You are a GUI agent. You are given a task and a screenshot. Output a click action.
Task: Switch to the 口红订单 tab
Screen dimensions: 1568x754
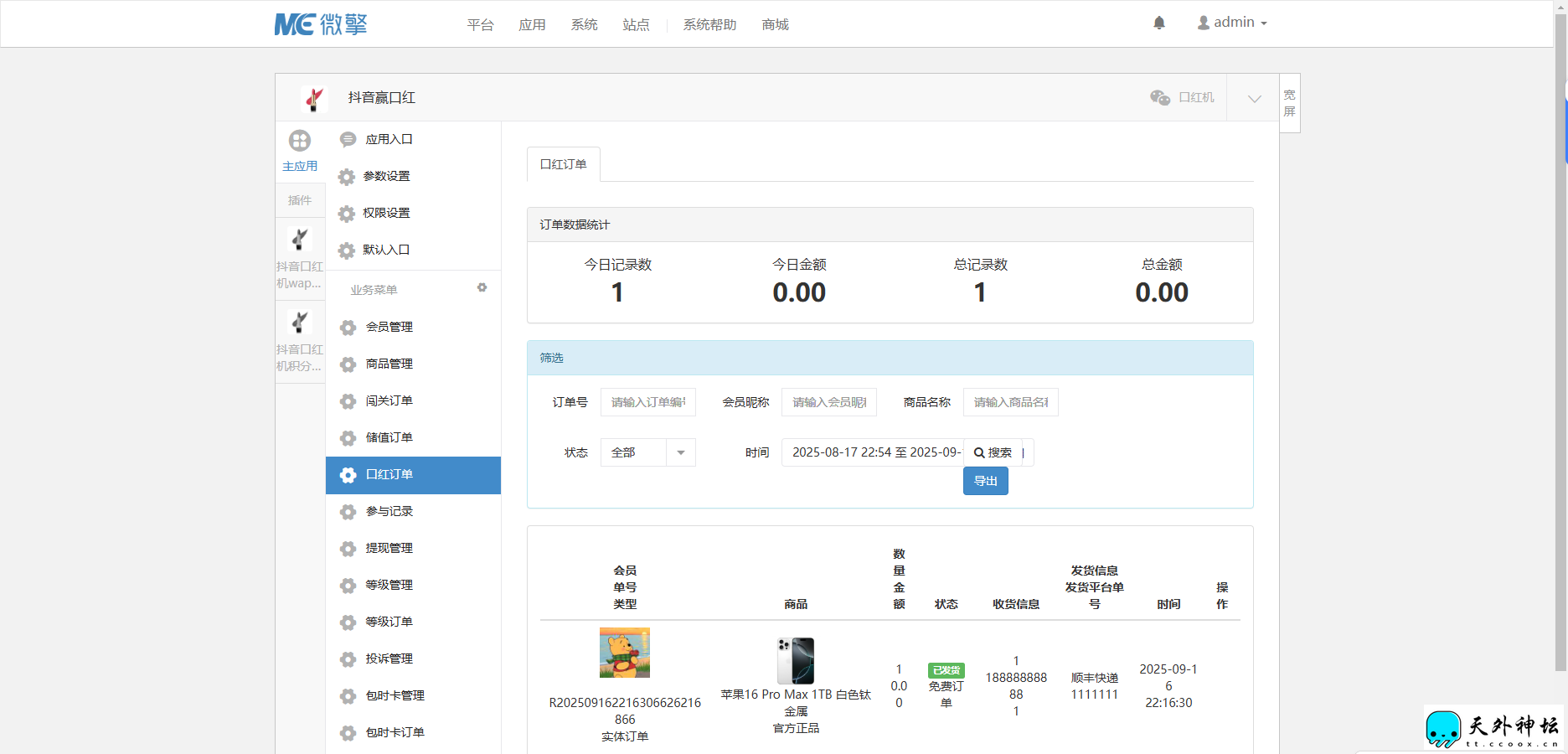pyautogui.click(x=563, y=164)
